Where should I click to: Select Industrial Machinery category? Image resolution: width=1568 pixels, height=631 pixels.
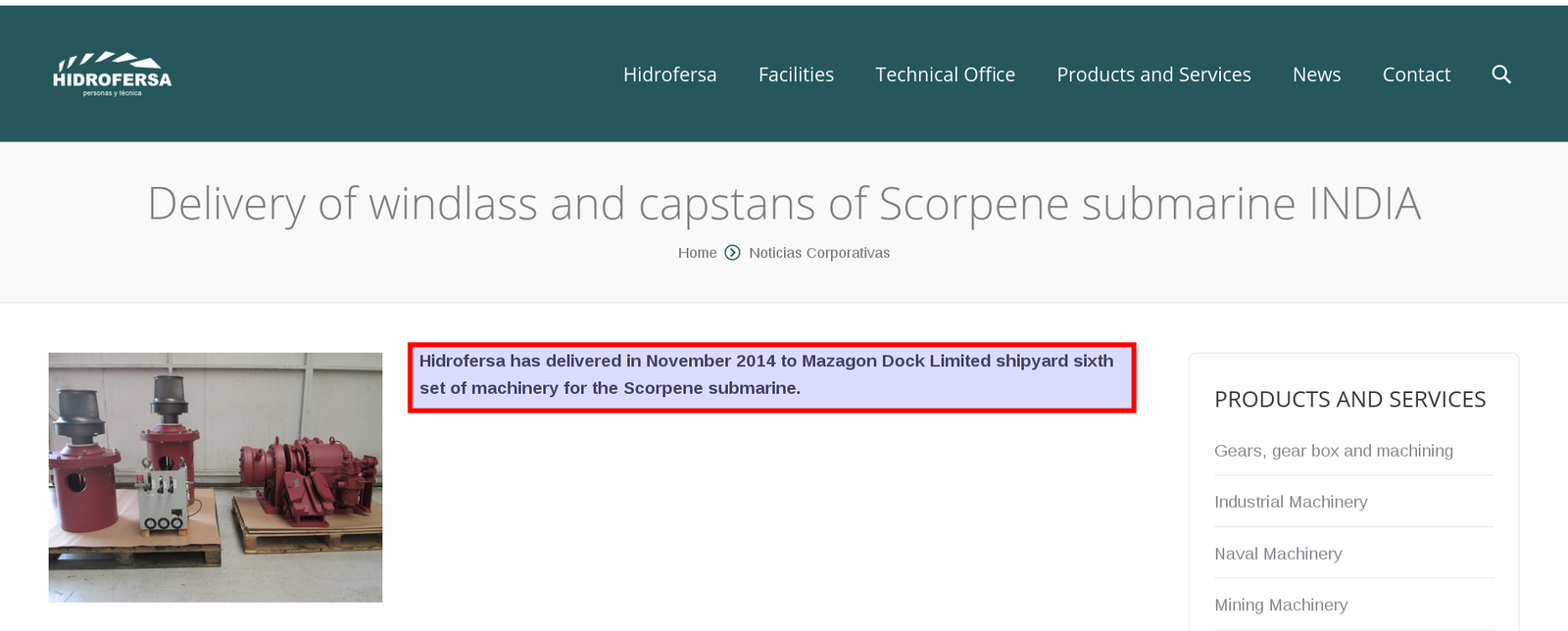[x=1291, y=502]
